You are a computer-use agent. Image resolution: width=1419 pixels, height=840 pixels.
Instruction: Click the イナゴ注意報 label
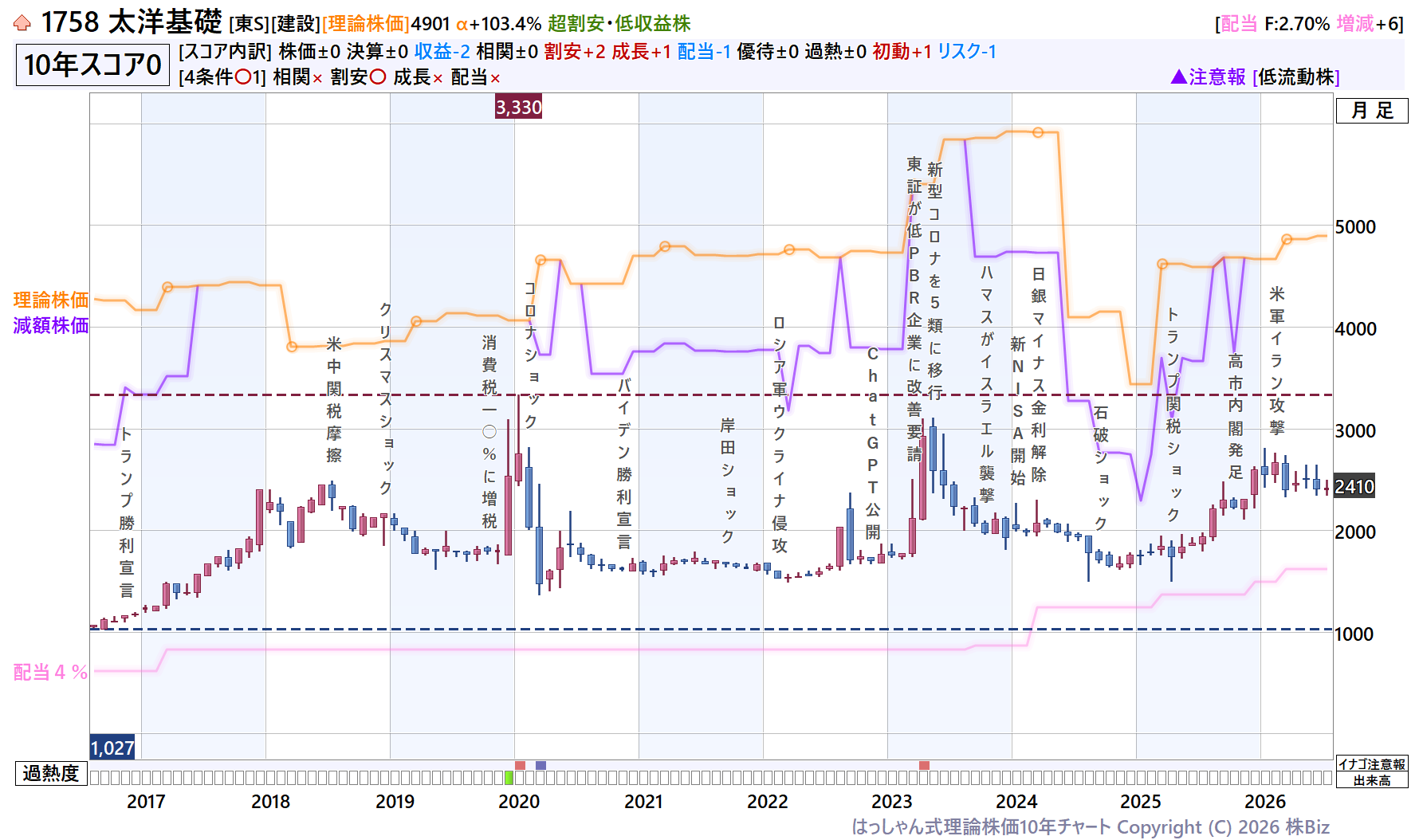(1372, 764)
